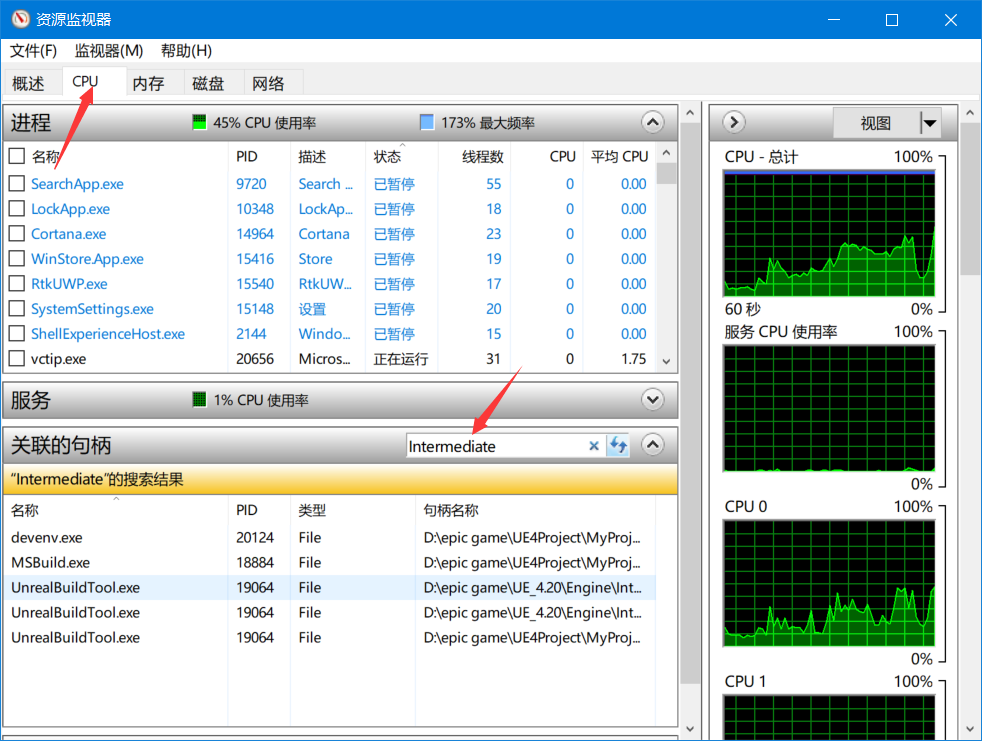Click the process list scroll-down arrow
Viewport: 982px width, 741px height.
coord(666,361)
